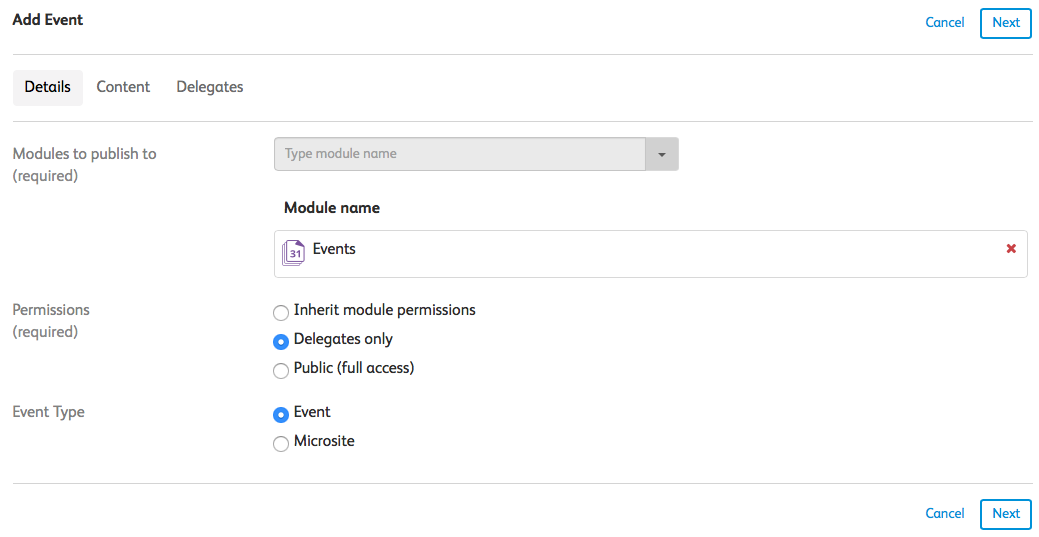
Task: Switch to the Details tab
Action: pos(47,87)
